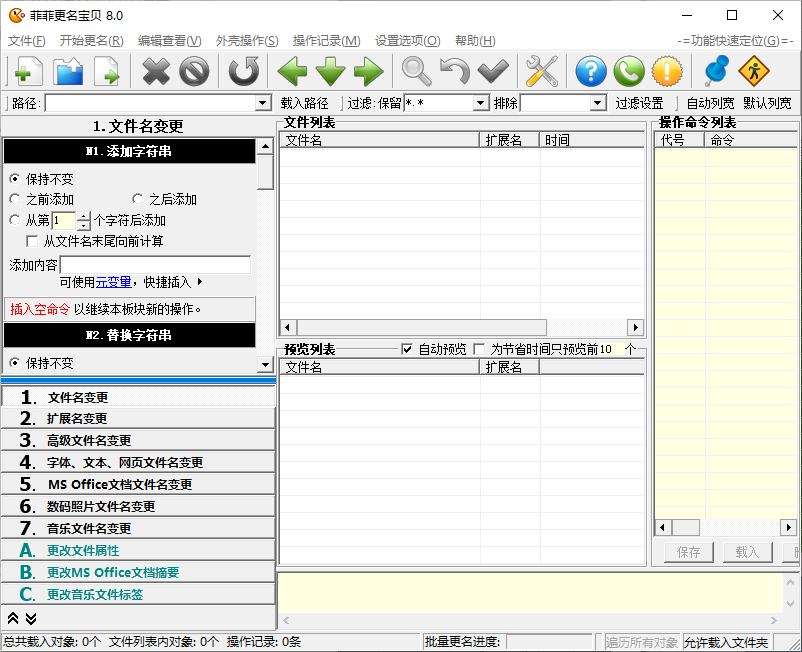Click the blue question mark help icon

(x=591, y=72)
